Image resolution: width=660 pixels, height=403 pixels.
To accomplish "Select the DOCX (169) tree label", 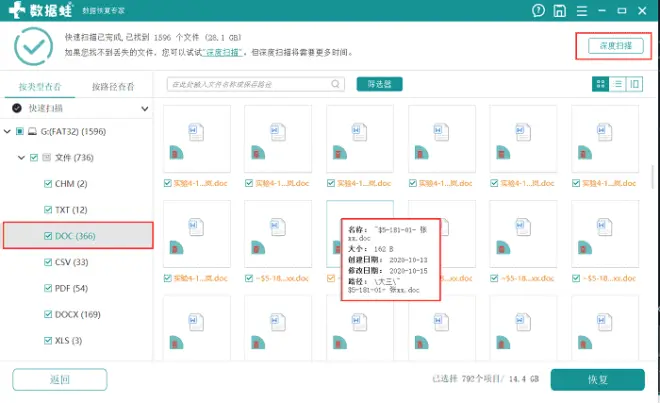I will (x=78, y=314).
